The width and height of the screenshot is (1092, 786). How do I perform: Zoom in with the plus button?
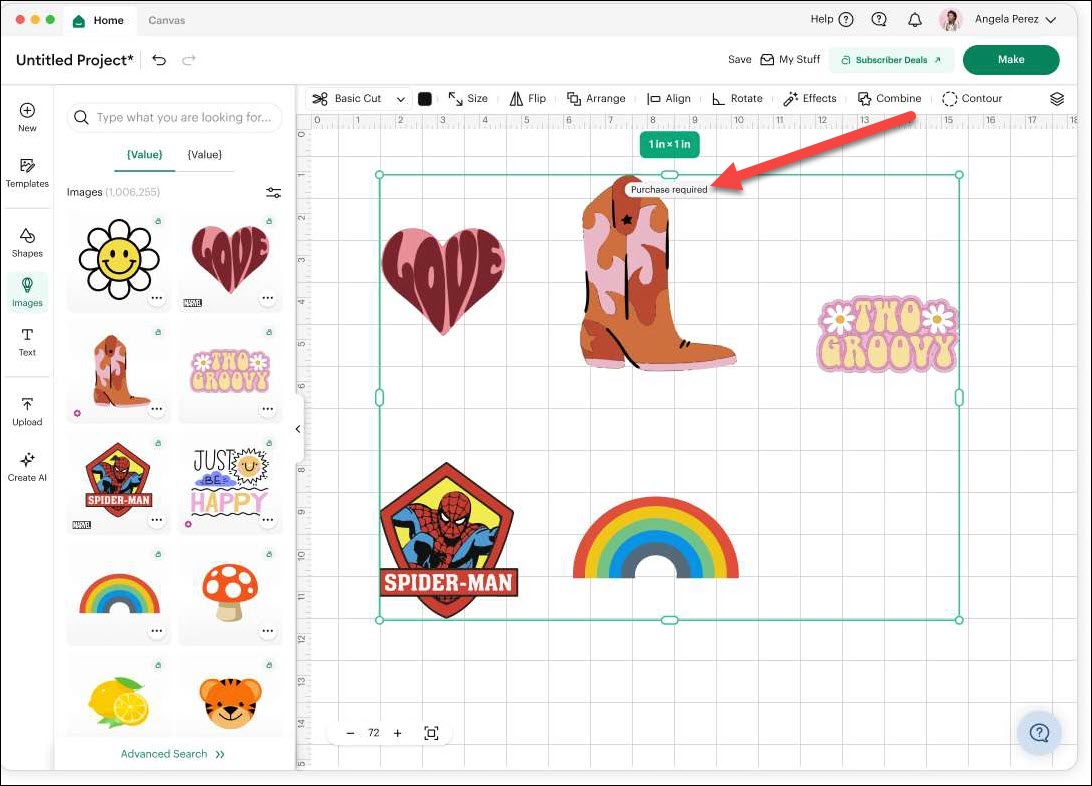click(x=398, y=733)
